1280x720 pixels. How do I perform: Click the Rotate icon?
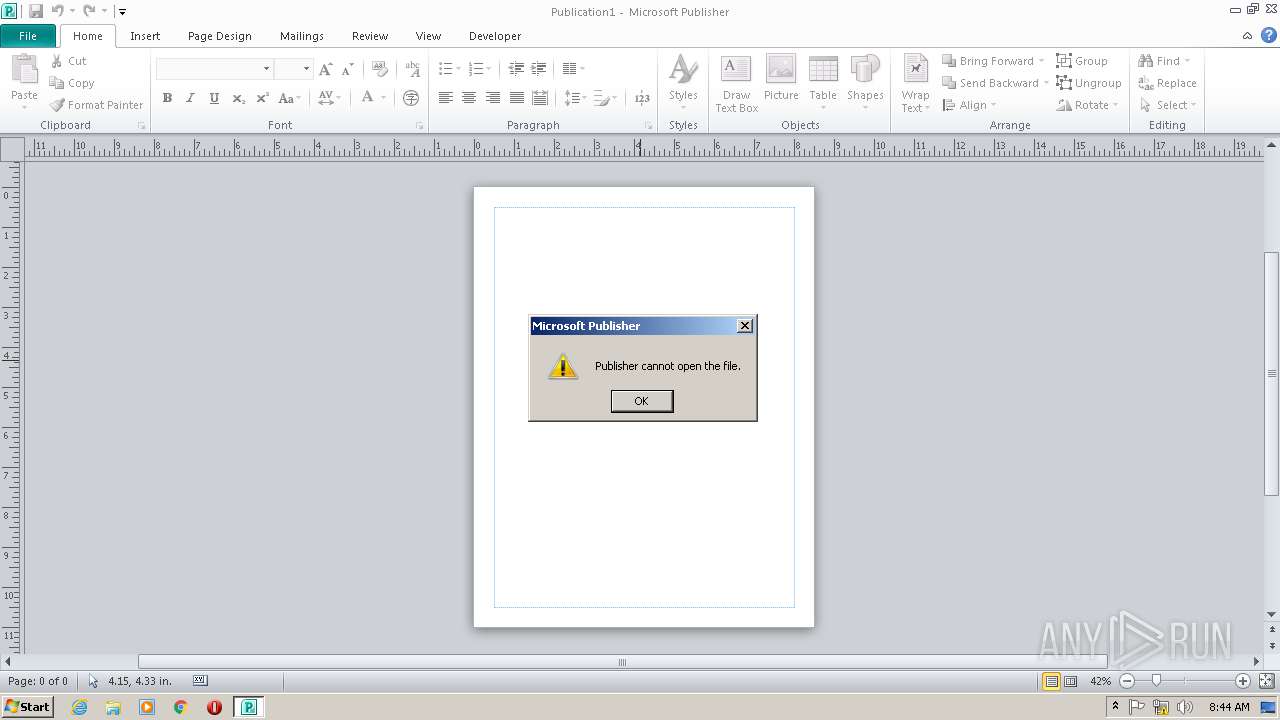coord(1064,105)
